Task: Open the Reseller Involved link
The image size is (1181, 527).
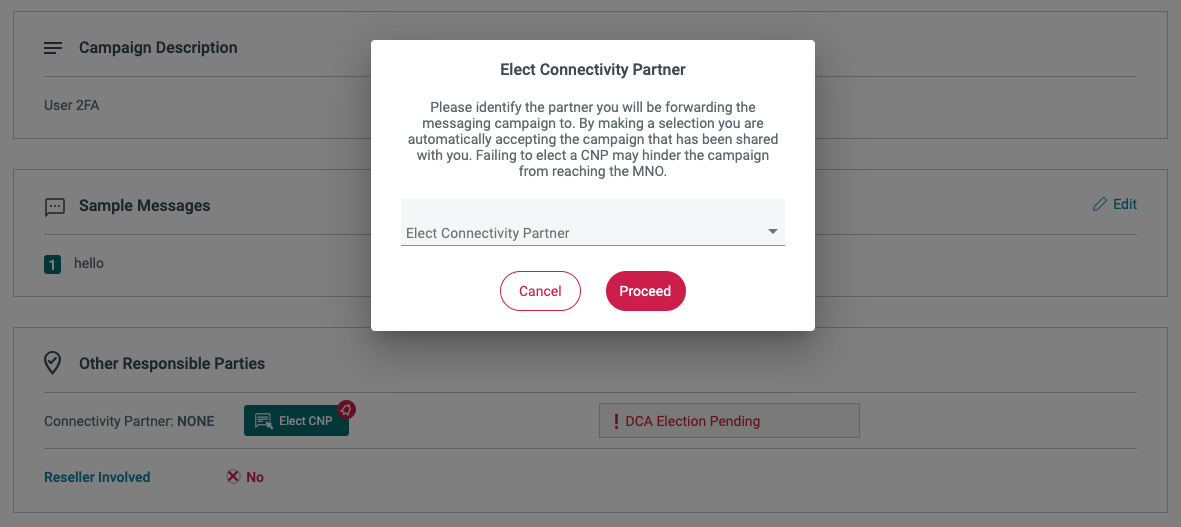Action: point(97,477)
